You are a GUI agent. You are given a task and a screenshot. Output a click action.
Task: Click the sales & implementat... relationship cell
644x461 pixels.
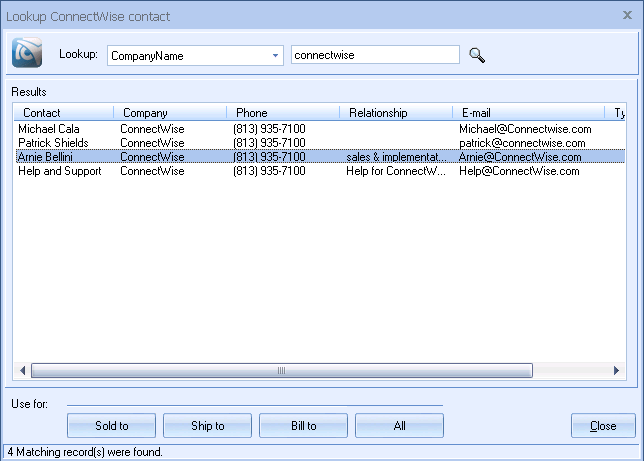pos(396,157)
